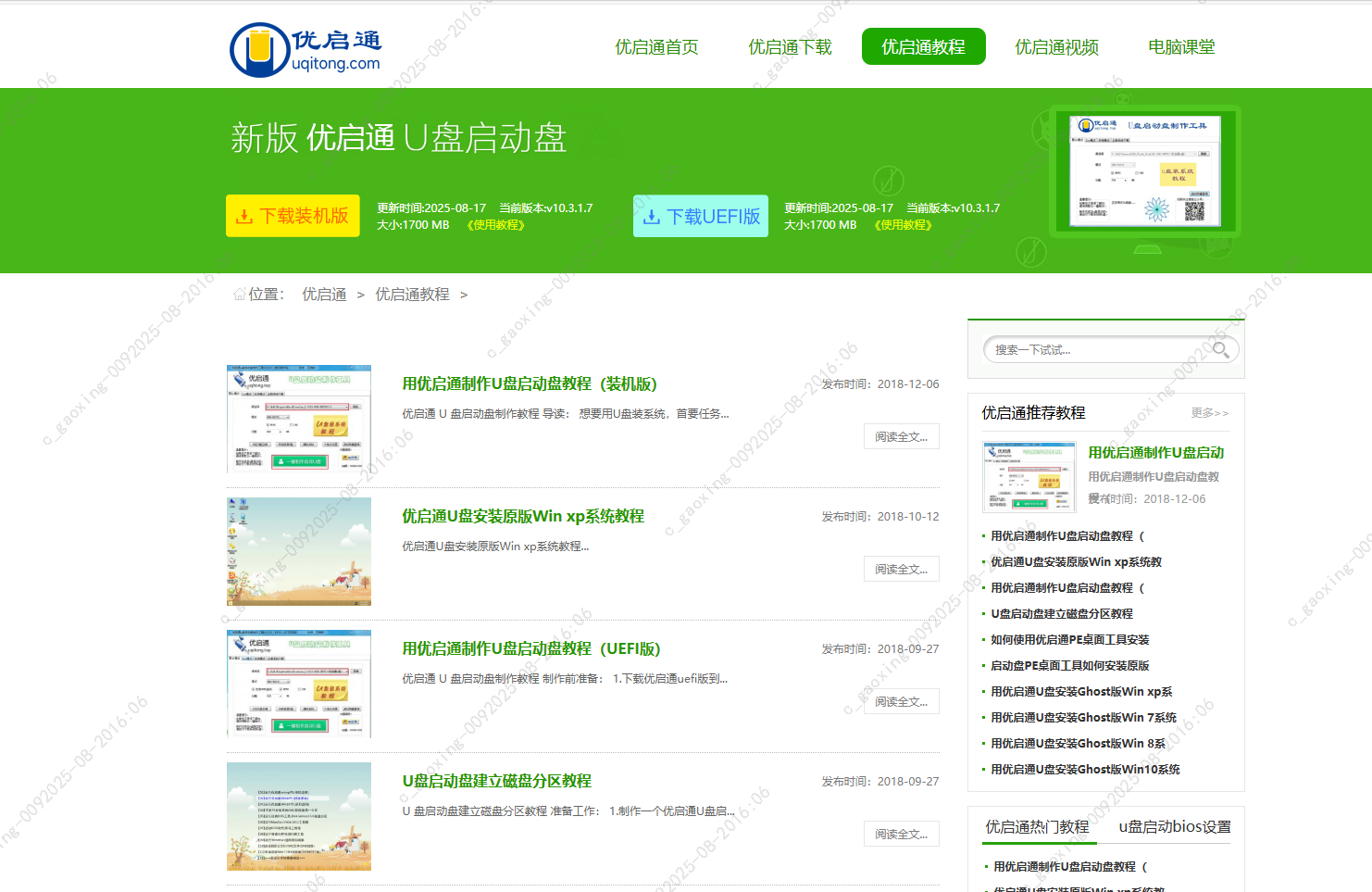The height and width of the screenshot is (892, 1372).
Task: Click the search magnifier icon
Action: (x=1220, y=349)
